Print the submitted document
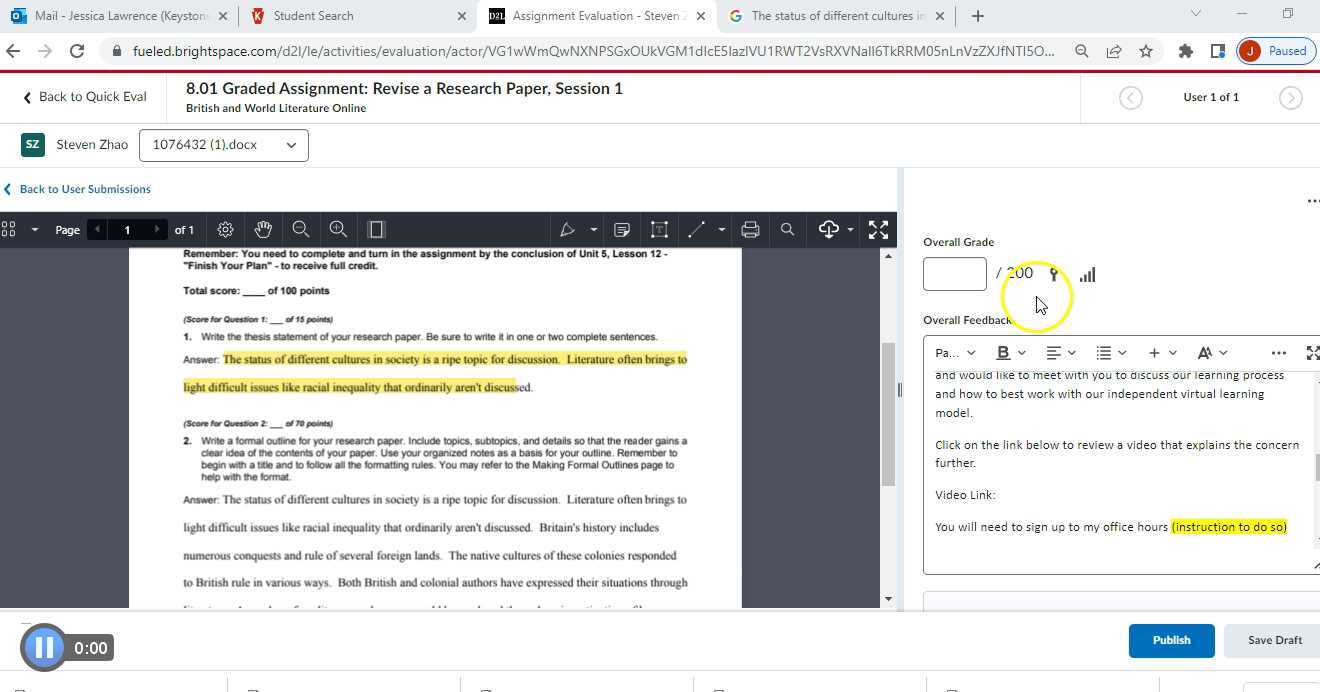Image resolution: width=1320 pixels, height=692 pixels. click(x=750, y=230)
